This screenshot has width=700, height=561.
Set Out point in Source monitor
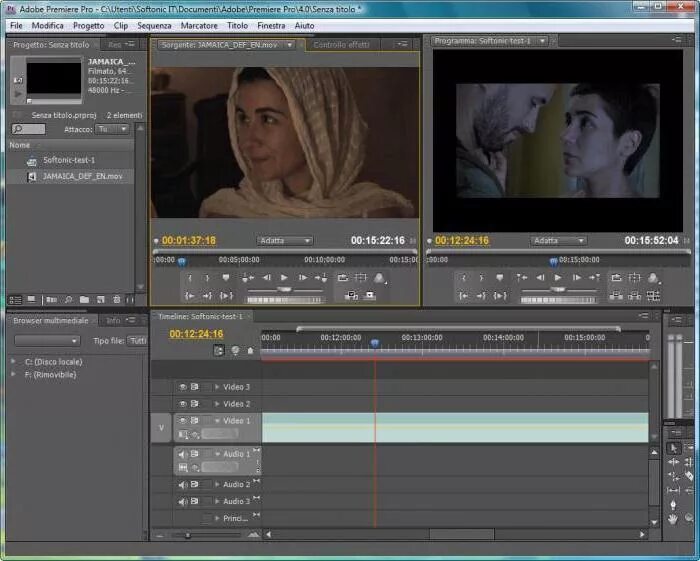[207, 278]
